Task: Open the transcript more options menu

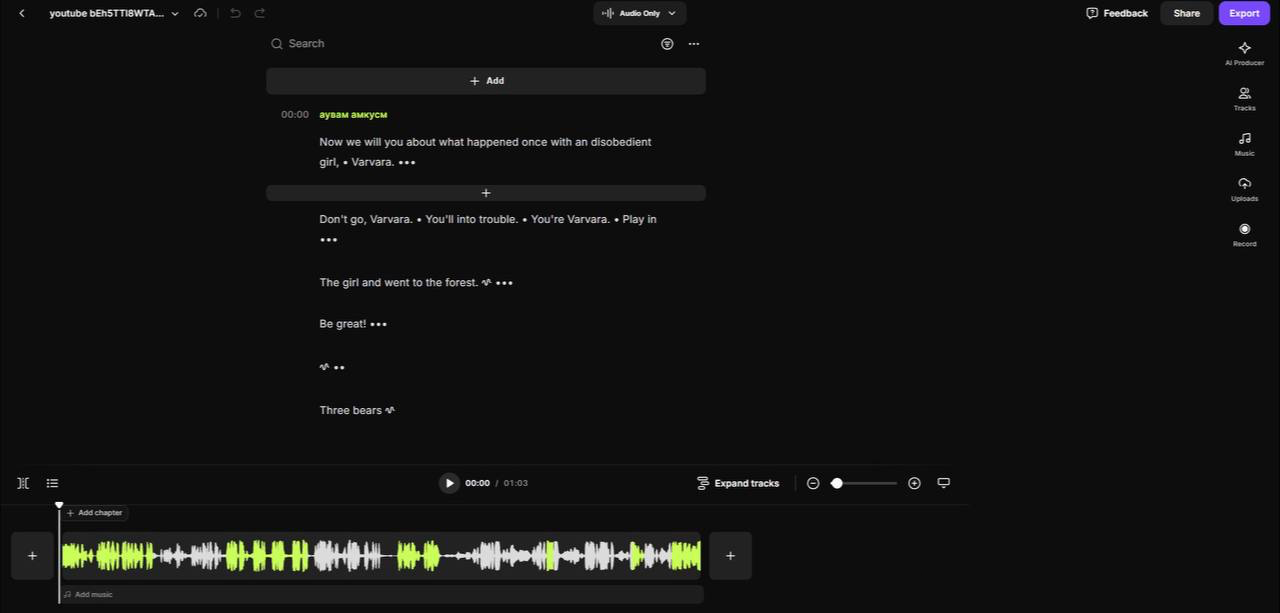Action: click(x=694, y=44)
